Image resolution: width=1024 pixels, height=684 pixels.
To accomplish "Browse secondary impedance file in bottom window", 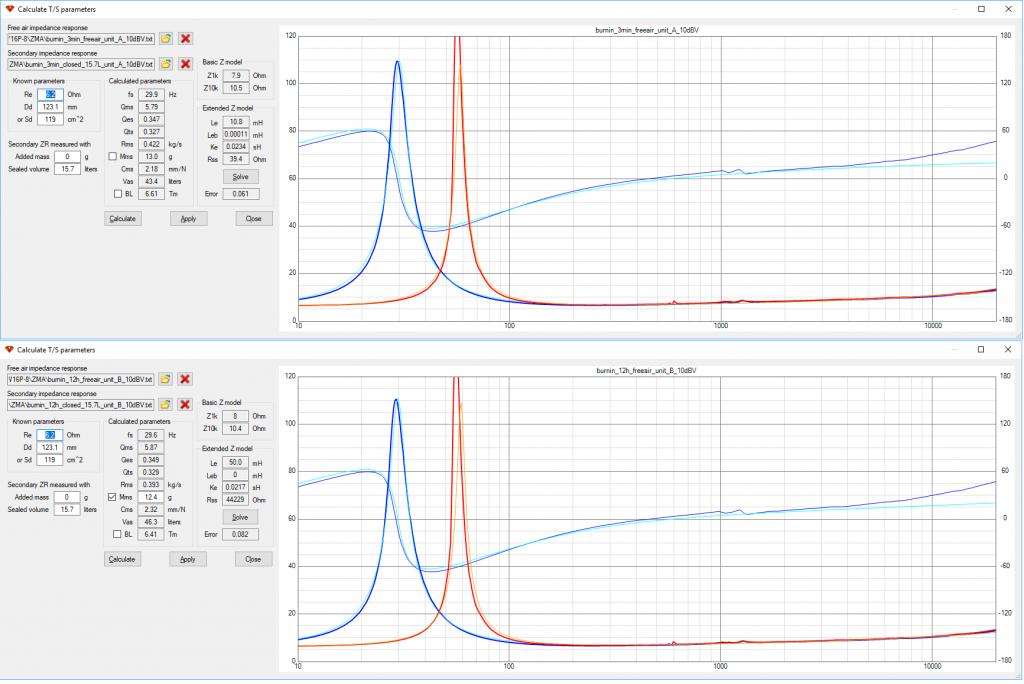I will [x=165, y=404].
